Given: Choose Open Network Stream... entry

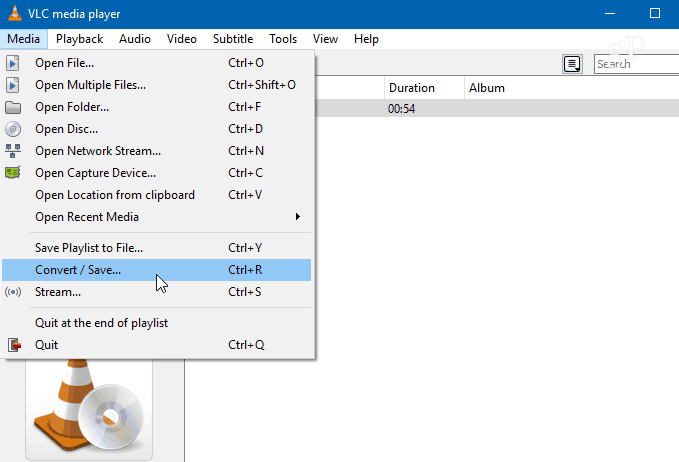Looking at the screenshot, I should click(x=157, y=151).
